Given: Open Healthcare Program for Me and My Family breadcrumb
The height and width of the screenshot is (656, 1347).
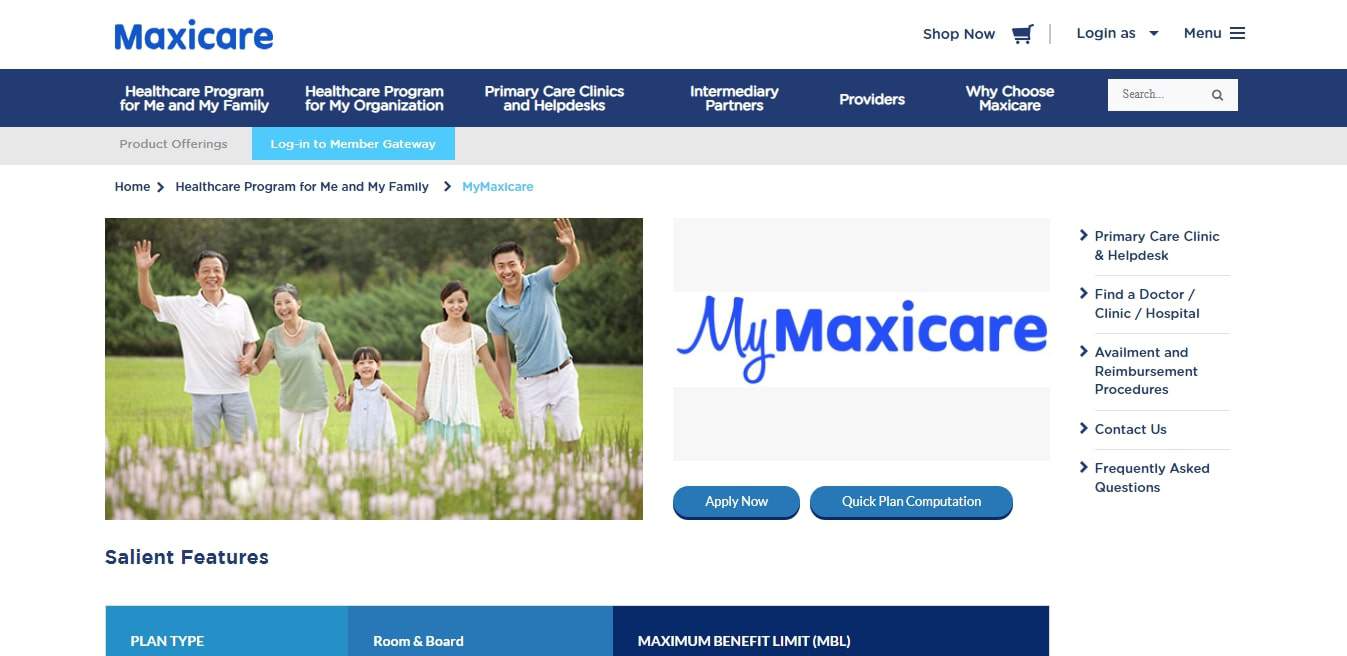Looking at the screenshot, I should [x=302, y=187].
